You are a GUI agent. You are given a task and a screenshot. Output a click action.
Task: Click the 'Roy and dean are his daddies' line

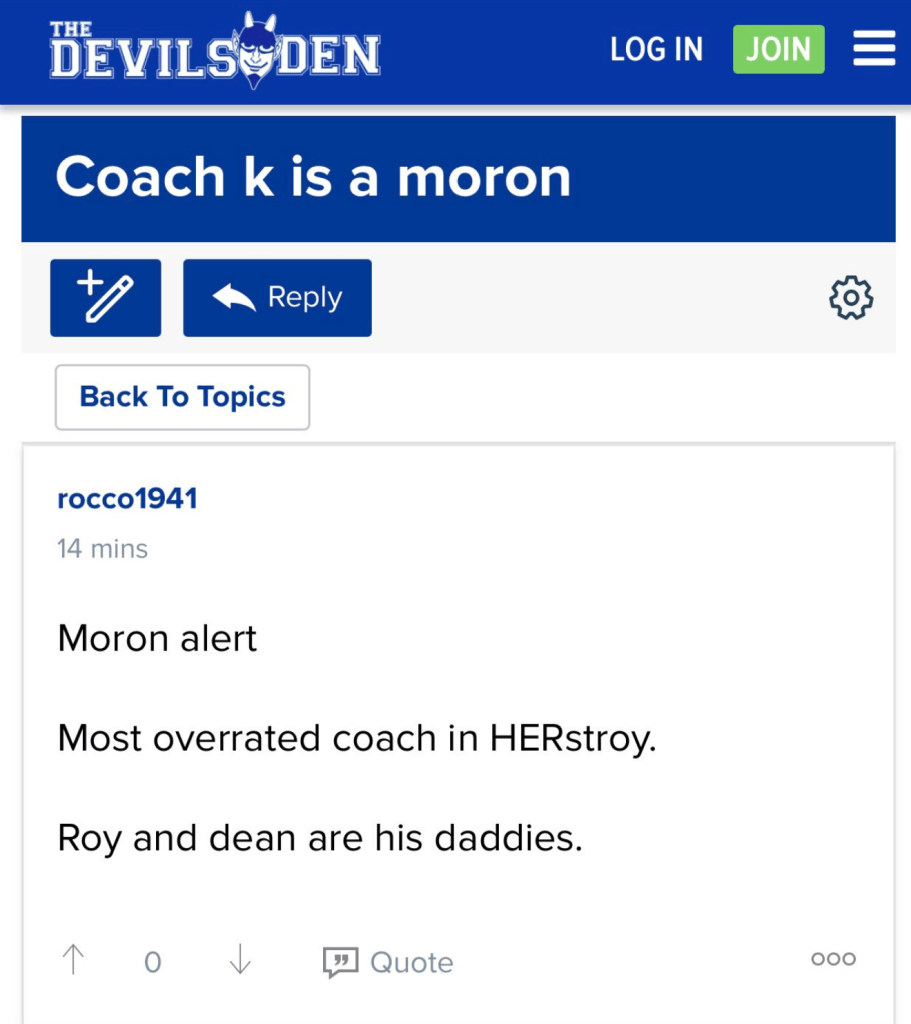coord(320,838)
